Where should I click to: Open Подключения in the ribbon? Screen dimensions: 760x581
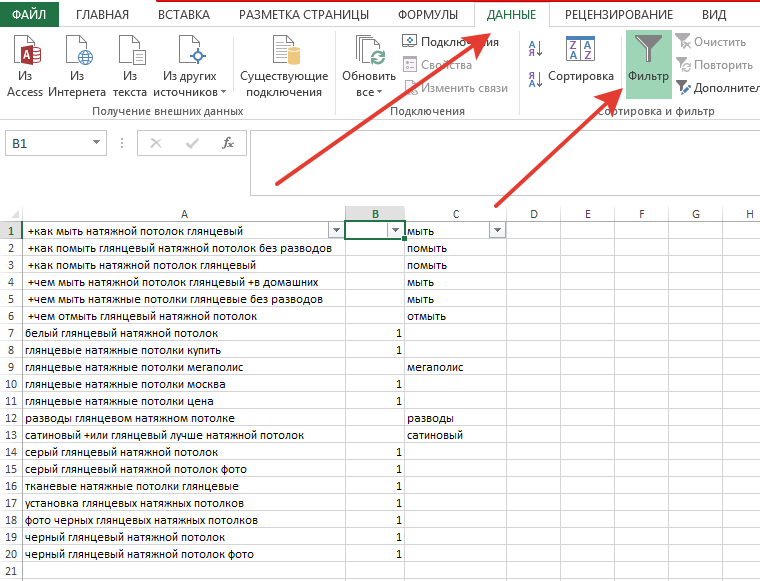tap(450, 42)
